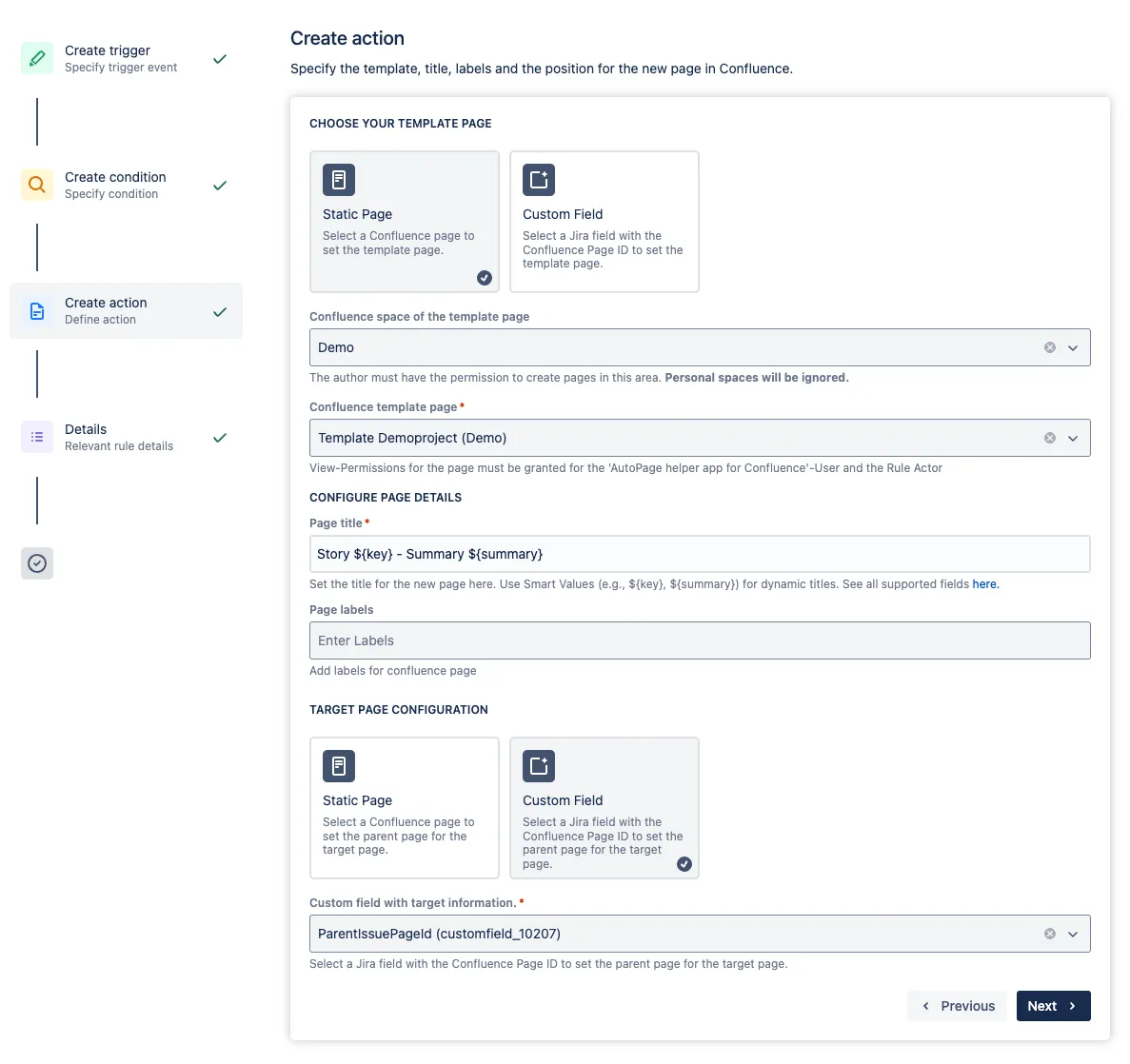The width and height of the screenshot is (1130, 1064).
Task: Click the Static Page template icon
Action: [x=339, y=179]
